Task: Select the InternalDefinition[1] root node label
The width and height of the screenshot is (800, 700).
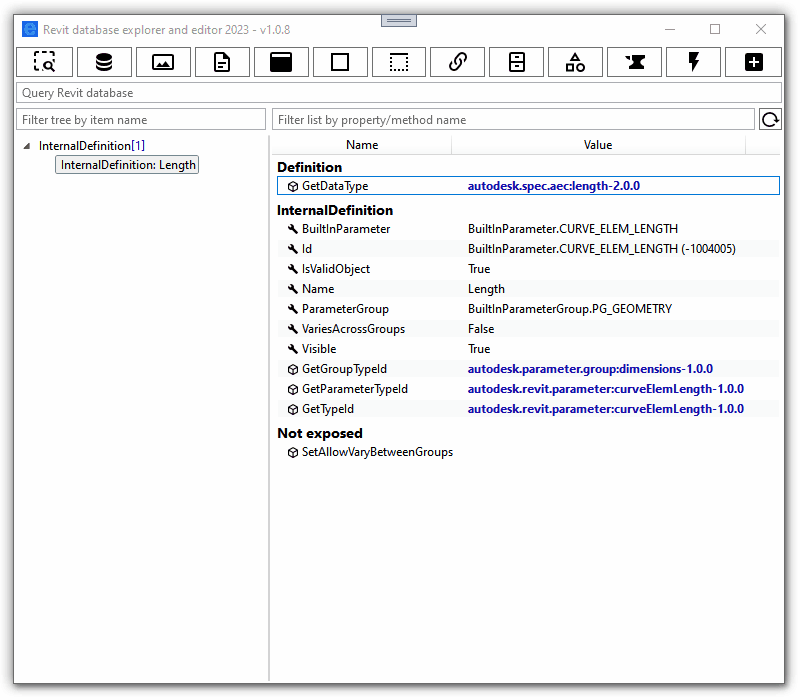Action: pos(92,146)
